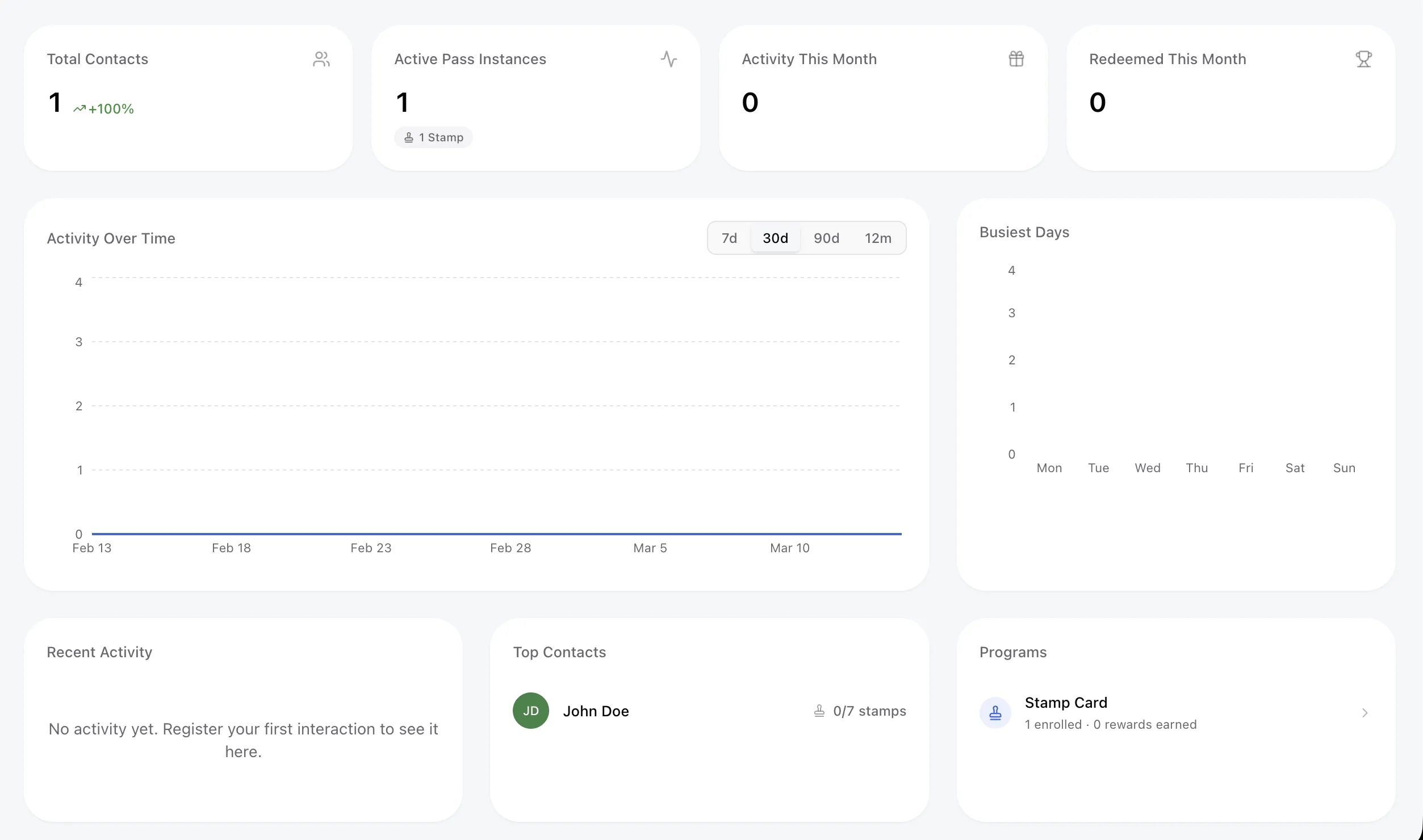1423x840 pixels.
Task: Select the 30d tab
Action: (775, 238)
